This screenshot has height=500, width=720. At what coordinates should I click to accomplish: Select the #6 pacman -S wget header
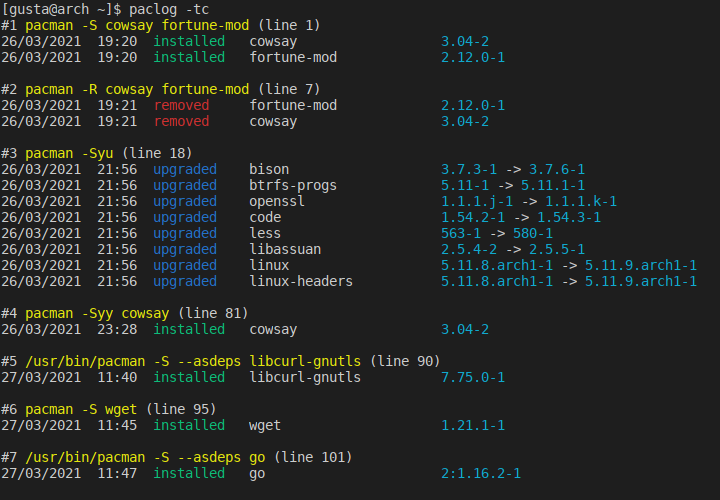coord(108,410)
